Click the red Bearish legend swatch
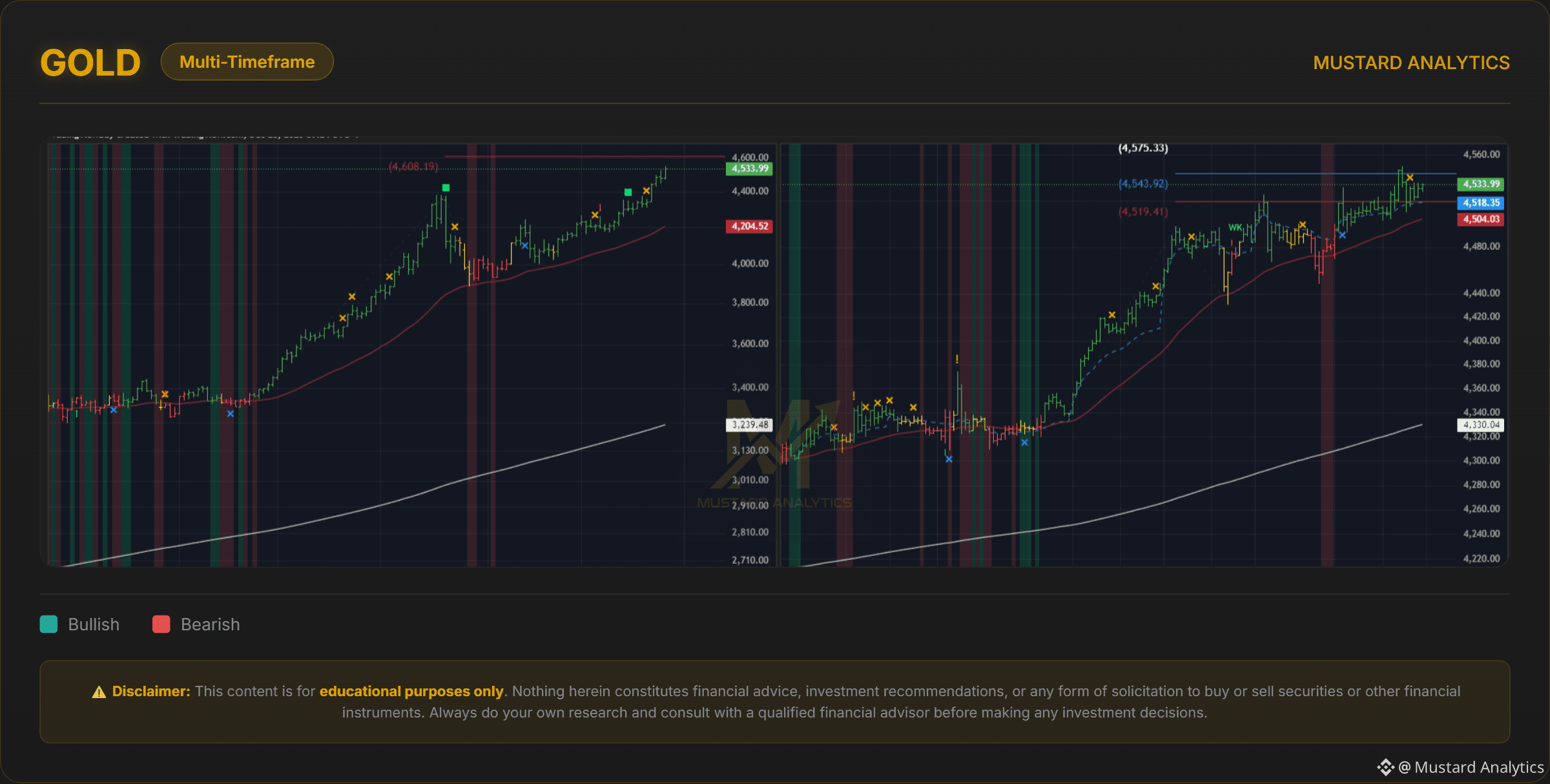1550x784 pixels. (161, 624)
